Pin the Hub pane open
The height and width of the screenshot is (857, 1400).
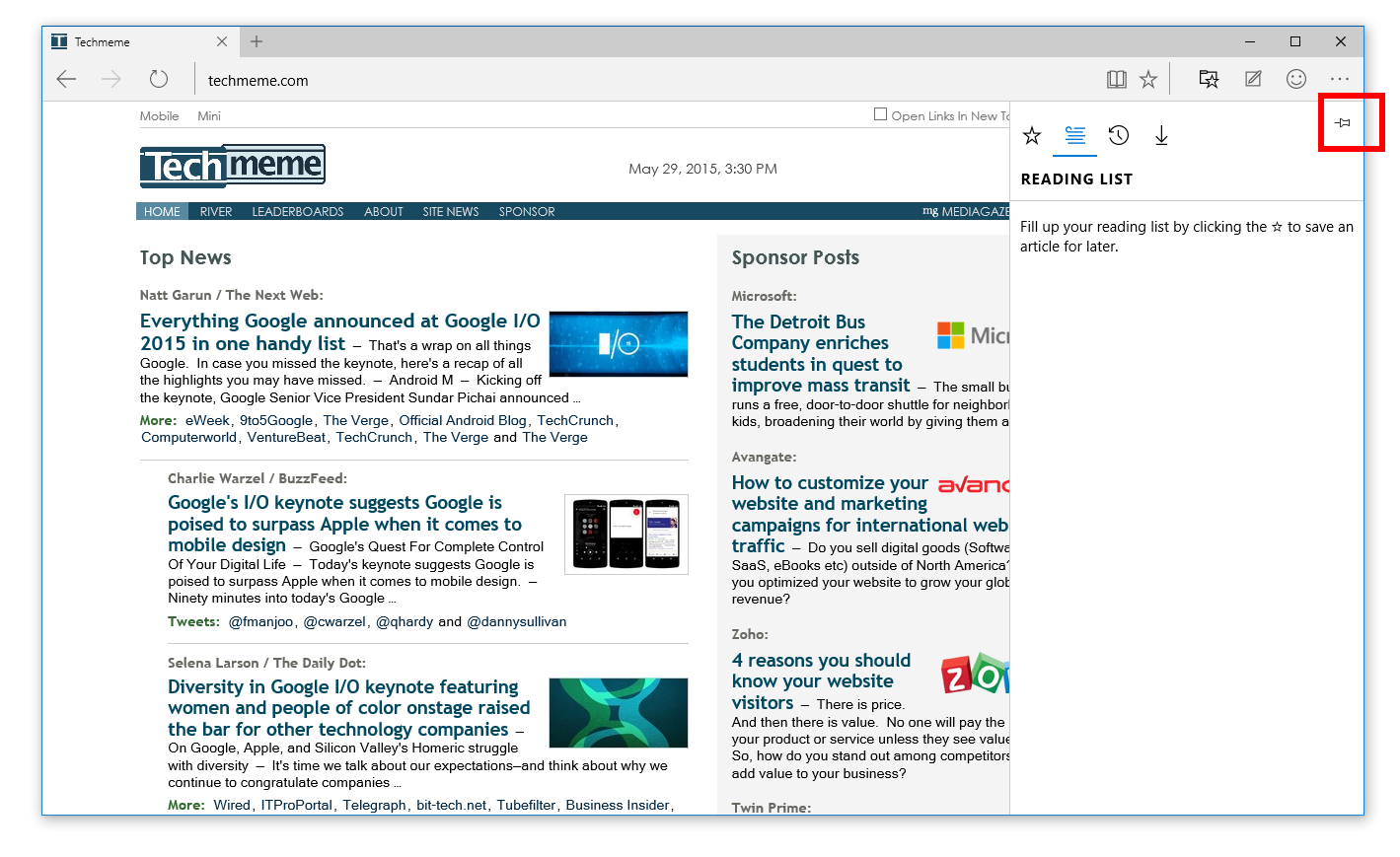[x=1343, y=123]
